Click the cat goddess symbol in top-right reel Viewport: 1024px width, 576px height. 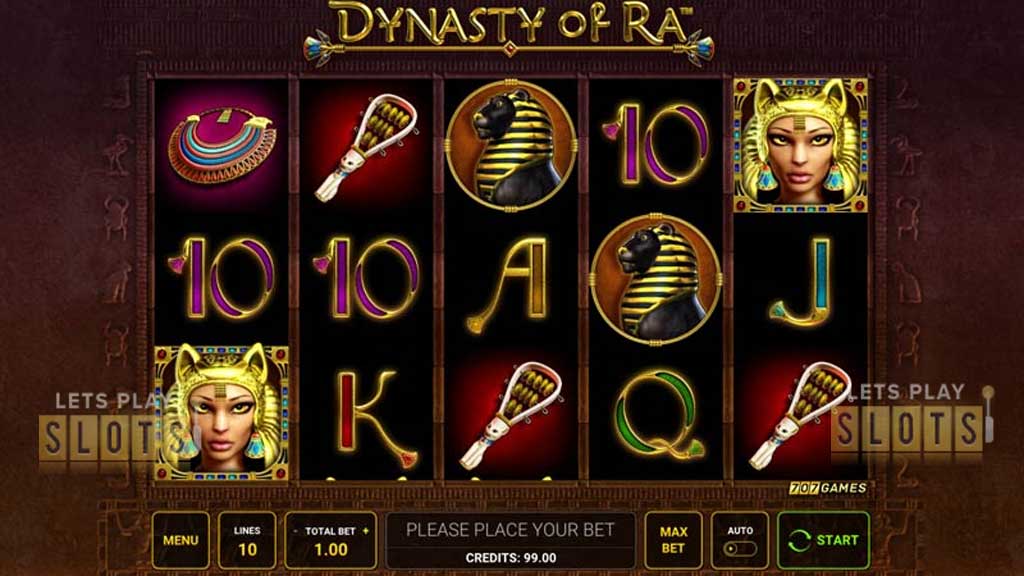pyautogui.click(x=801, y=145)
